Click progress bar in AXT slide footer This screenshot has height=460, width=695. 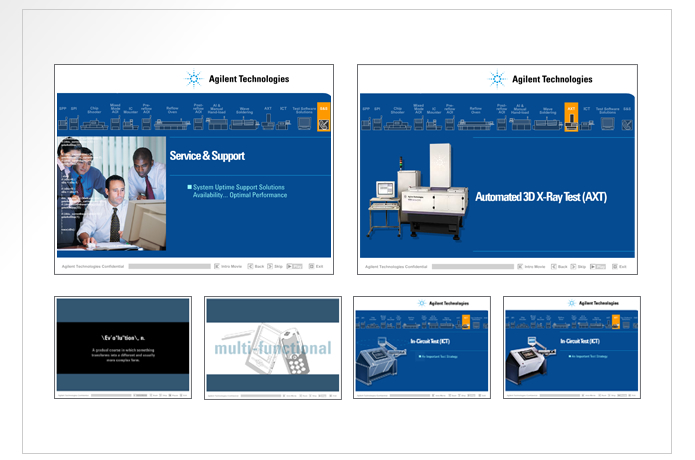473,266
